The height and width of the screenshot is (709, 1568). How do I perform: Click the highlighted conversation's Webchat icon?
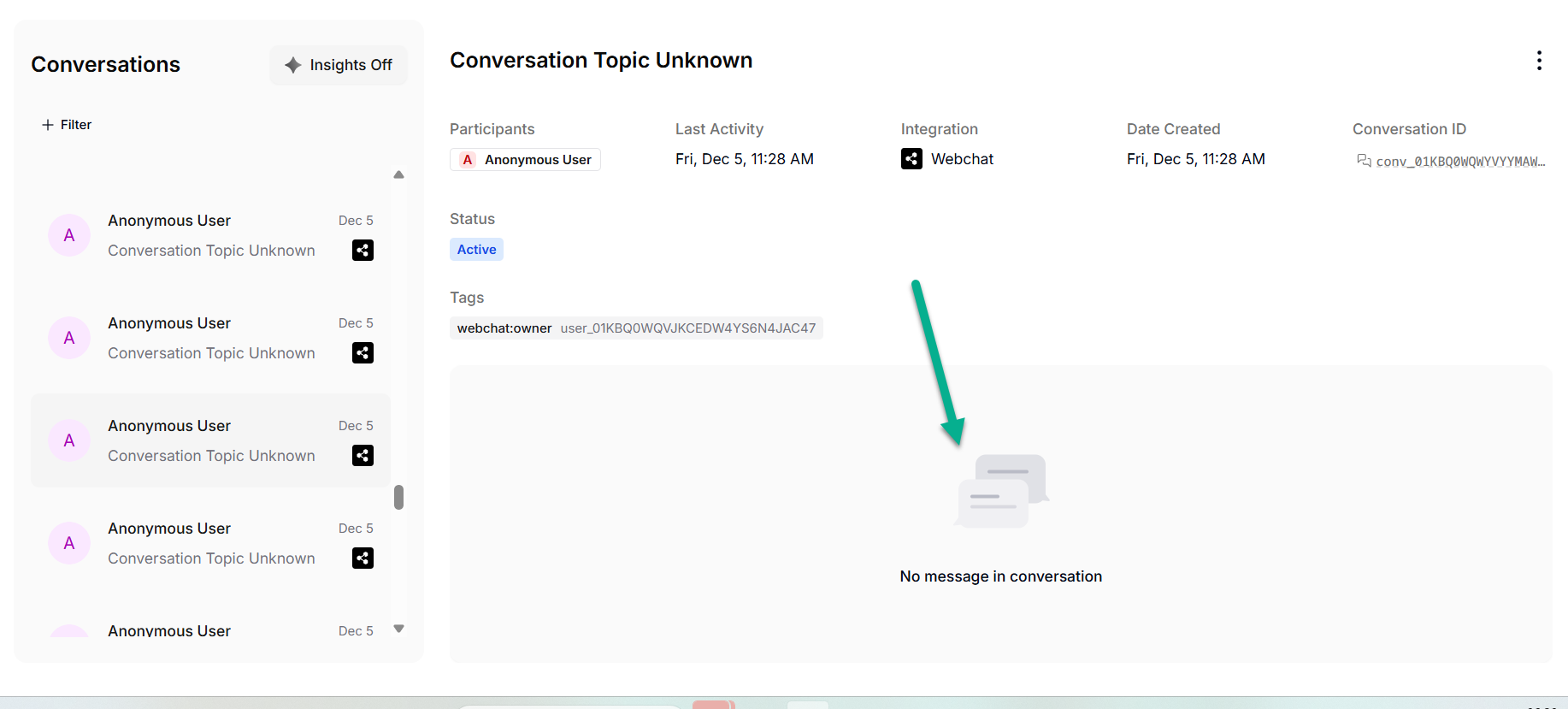click(x=363, y=456)
